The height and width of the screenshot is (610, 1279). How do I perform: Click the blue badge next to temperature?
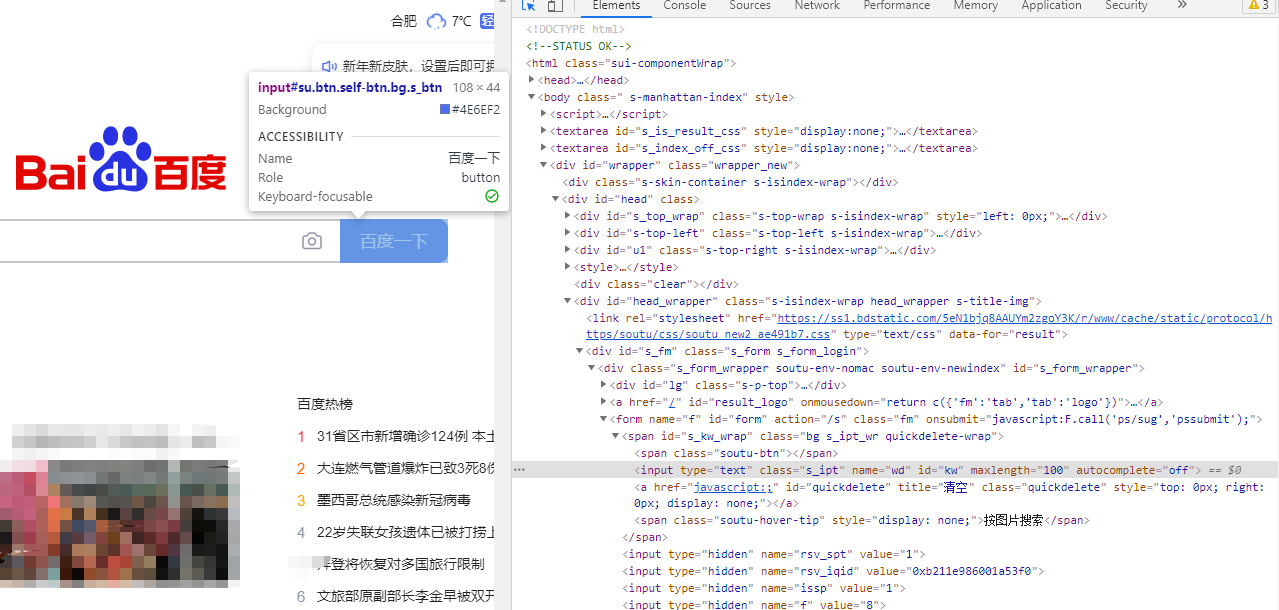tap(487, 21)
